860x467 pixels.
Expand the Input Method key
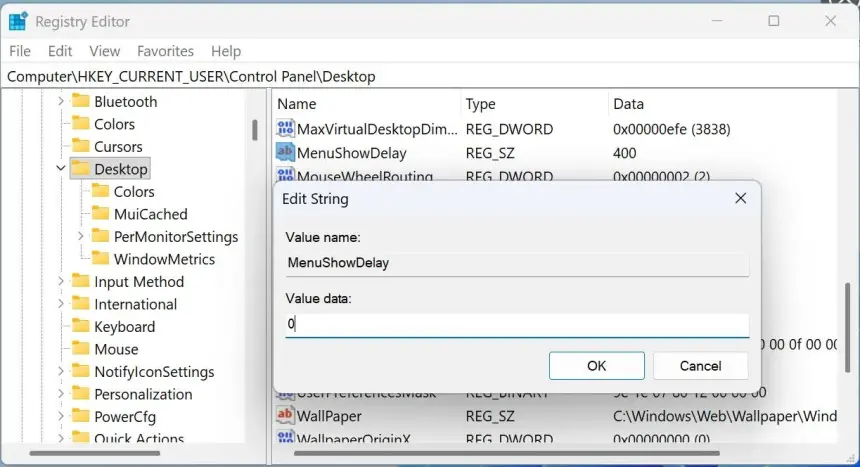(61, 282)
